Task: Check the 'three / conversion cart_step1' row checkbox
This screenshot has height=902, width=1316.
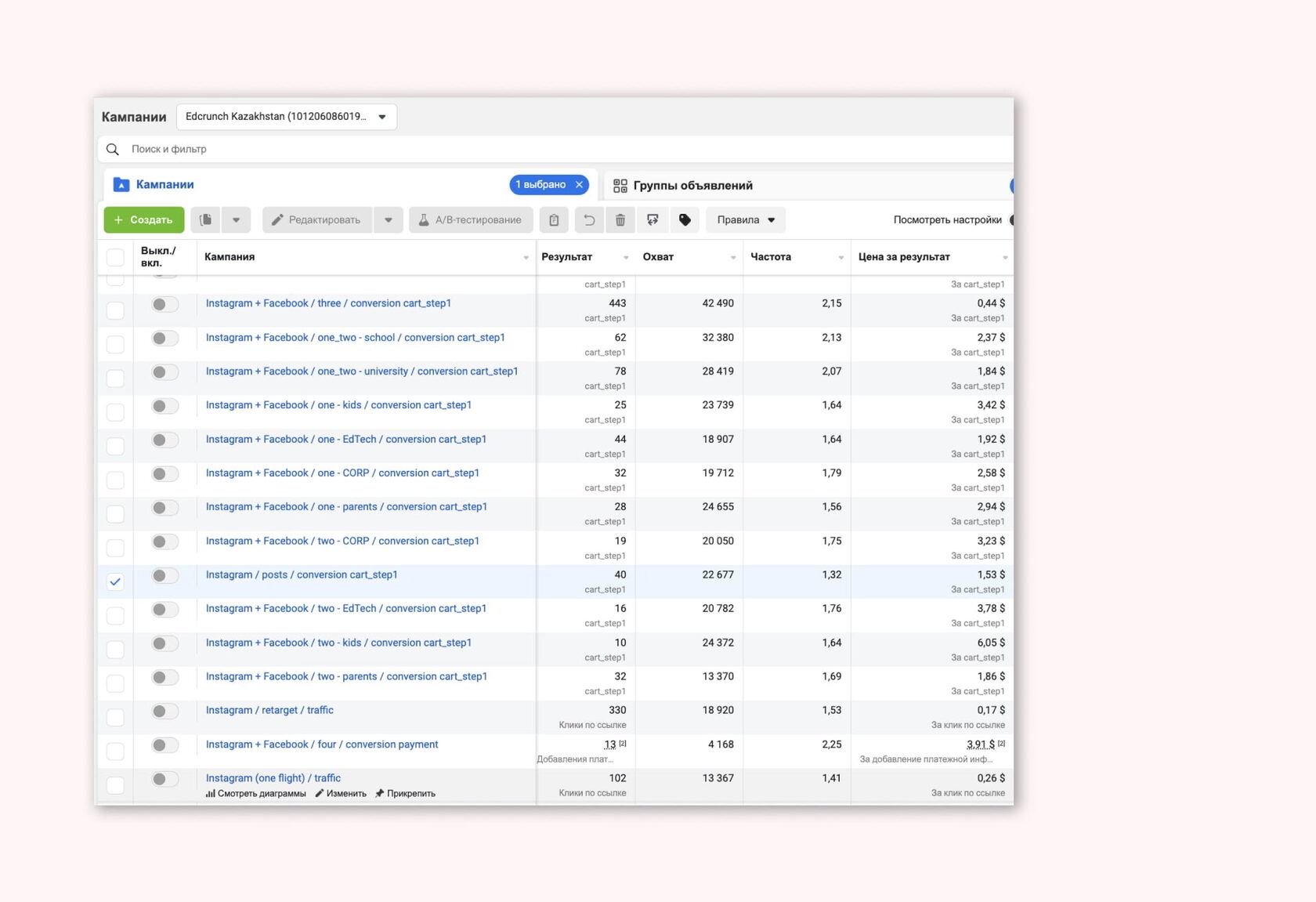Action: click(x=115, y=310)
